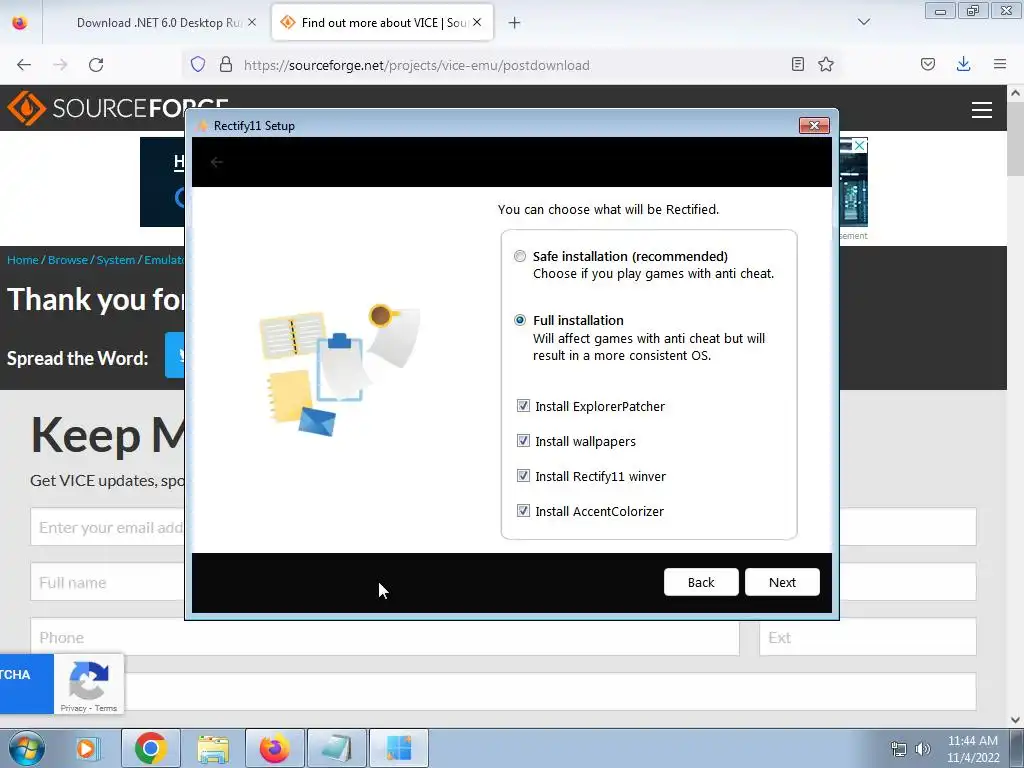This screenshot has width=1024, height=768.
Task: Toggle reader view icon in address bar
Action: (797, 64)
